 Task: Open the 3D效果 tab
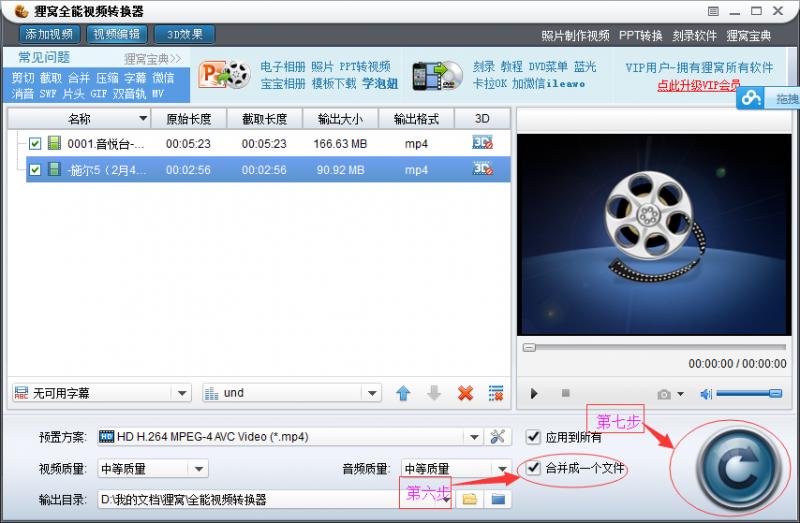tap(183, 35)
